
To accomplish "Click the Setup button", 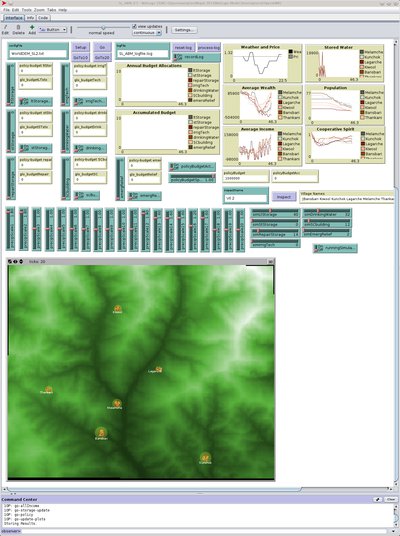I will click(x=81, y=48).
